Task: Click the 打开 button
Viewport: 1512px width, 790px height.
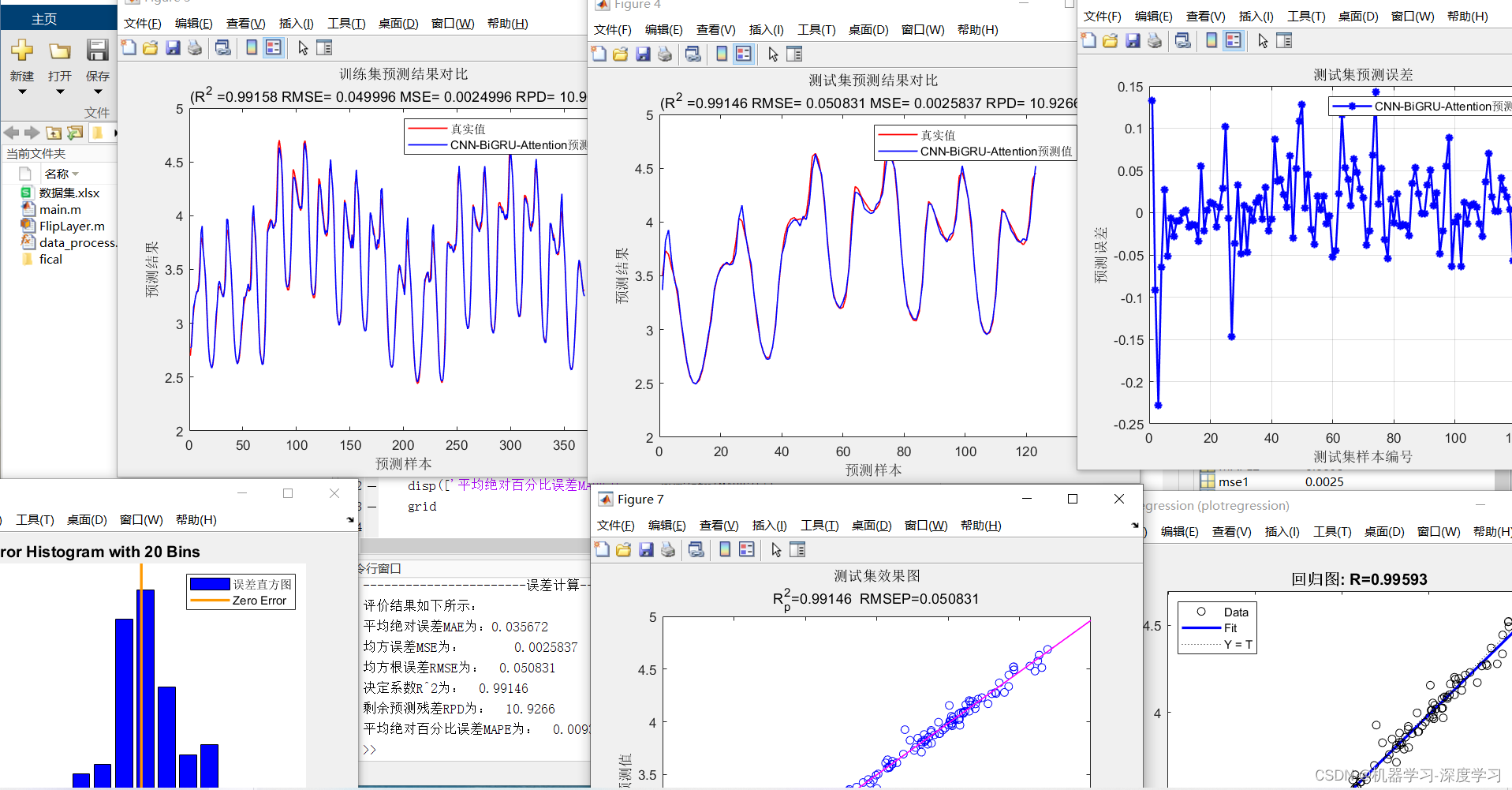Action: [60, 60]
